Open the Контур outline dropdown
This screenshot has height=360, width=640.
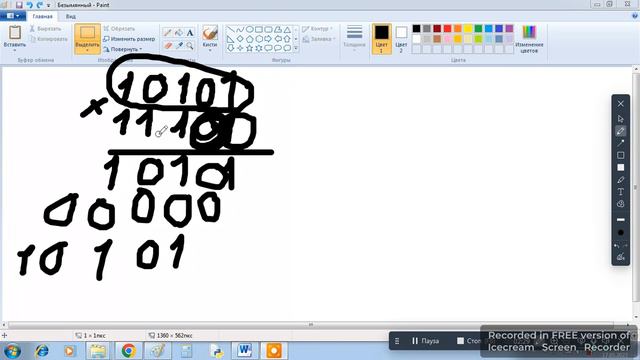pyautogui.click(x=318, y=29)
